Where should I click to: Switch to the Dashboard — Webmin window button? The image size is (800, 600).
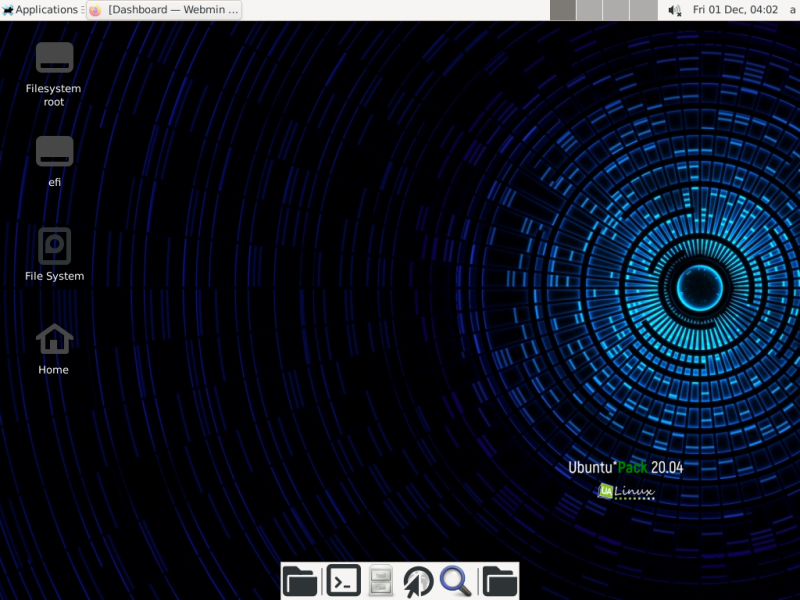pyautogui.click(x=164, y=10)
